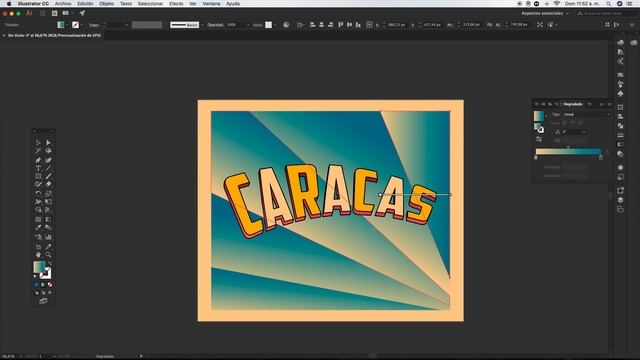640x360 pixels.
Task: Select the Blend tool
Action: pyautogui.click(x=48, y=228)
